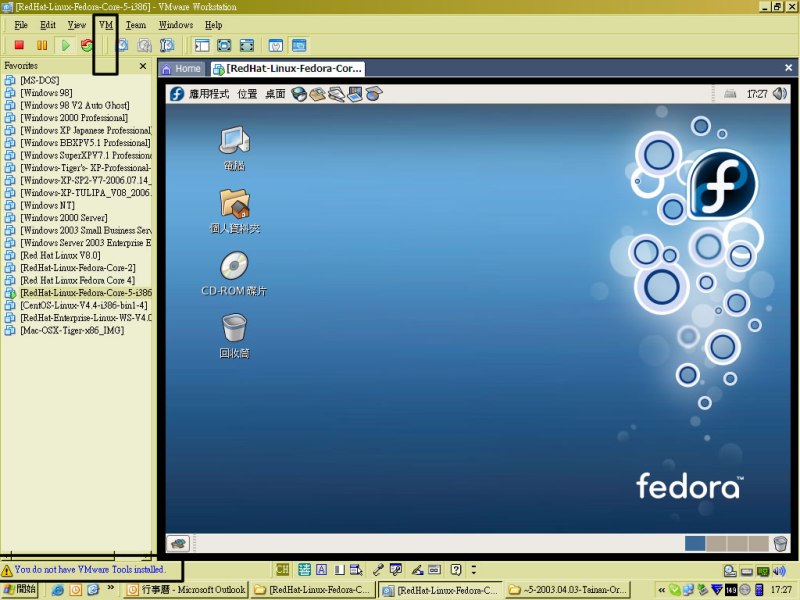The width and height of the screenshot is (800, 600).
Task: Open the Windows menu
Action: click(176, 24)
